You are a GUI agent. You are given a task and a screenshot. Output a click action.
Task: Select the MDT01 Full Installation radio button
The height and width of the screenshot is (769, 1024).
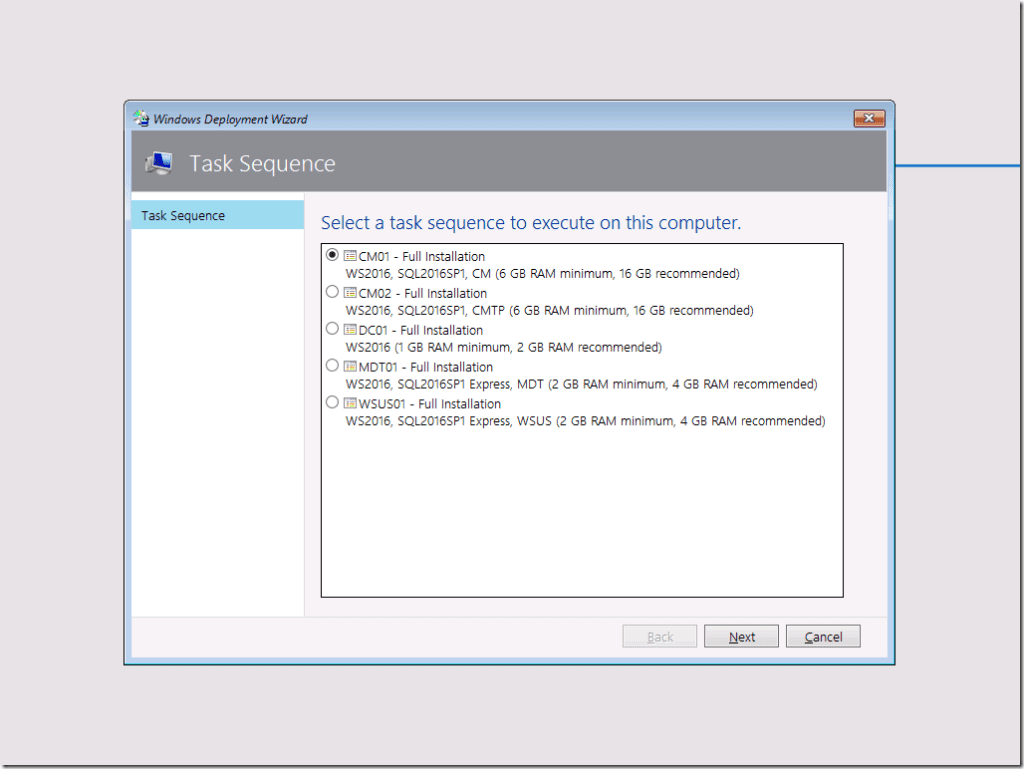[332, 366]
